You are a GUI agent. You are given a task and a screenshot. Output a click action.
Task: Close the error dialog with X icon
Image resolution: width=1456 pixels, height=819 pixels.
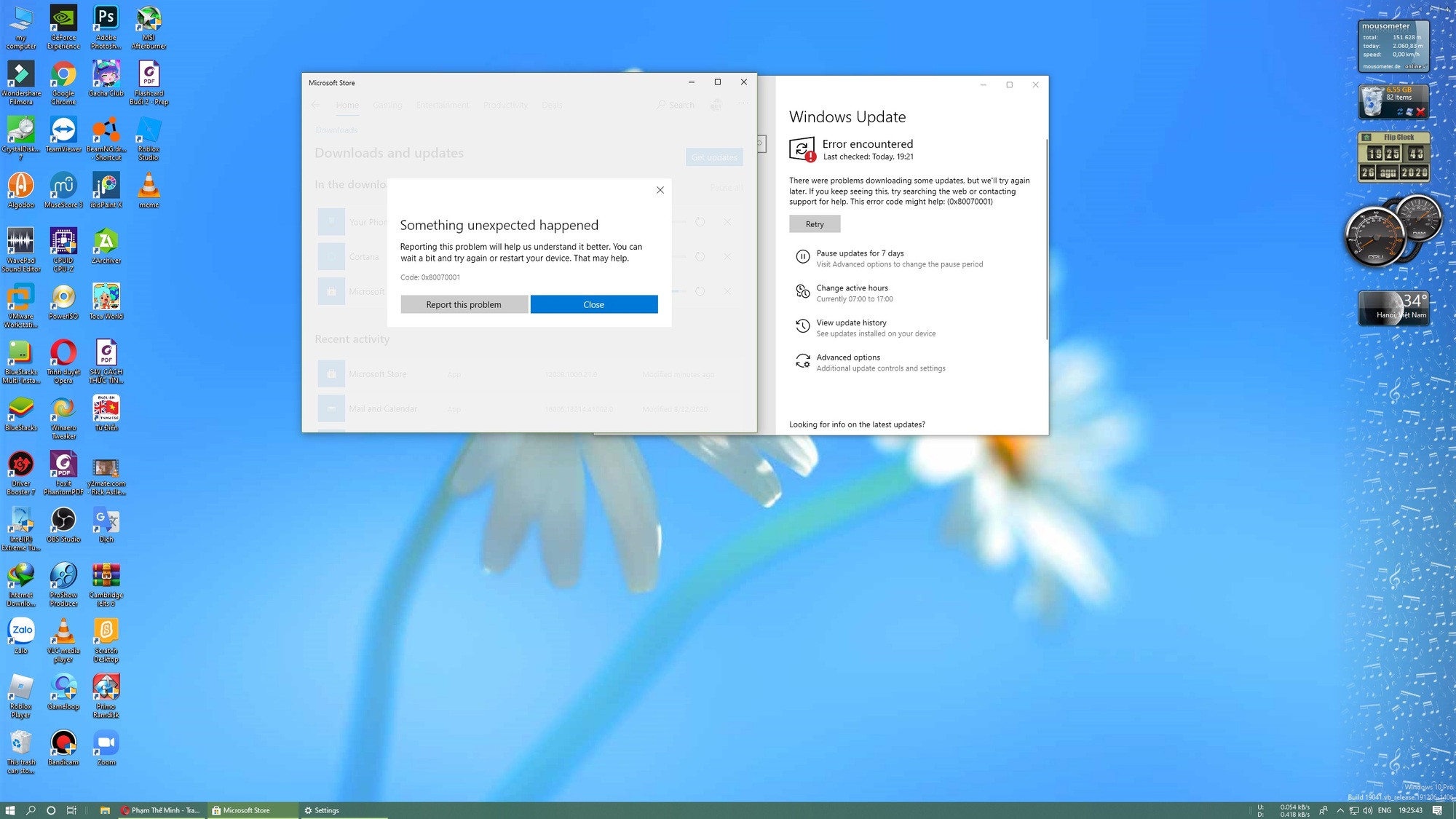[660, 190]
